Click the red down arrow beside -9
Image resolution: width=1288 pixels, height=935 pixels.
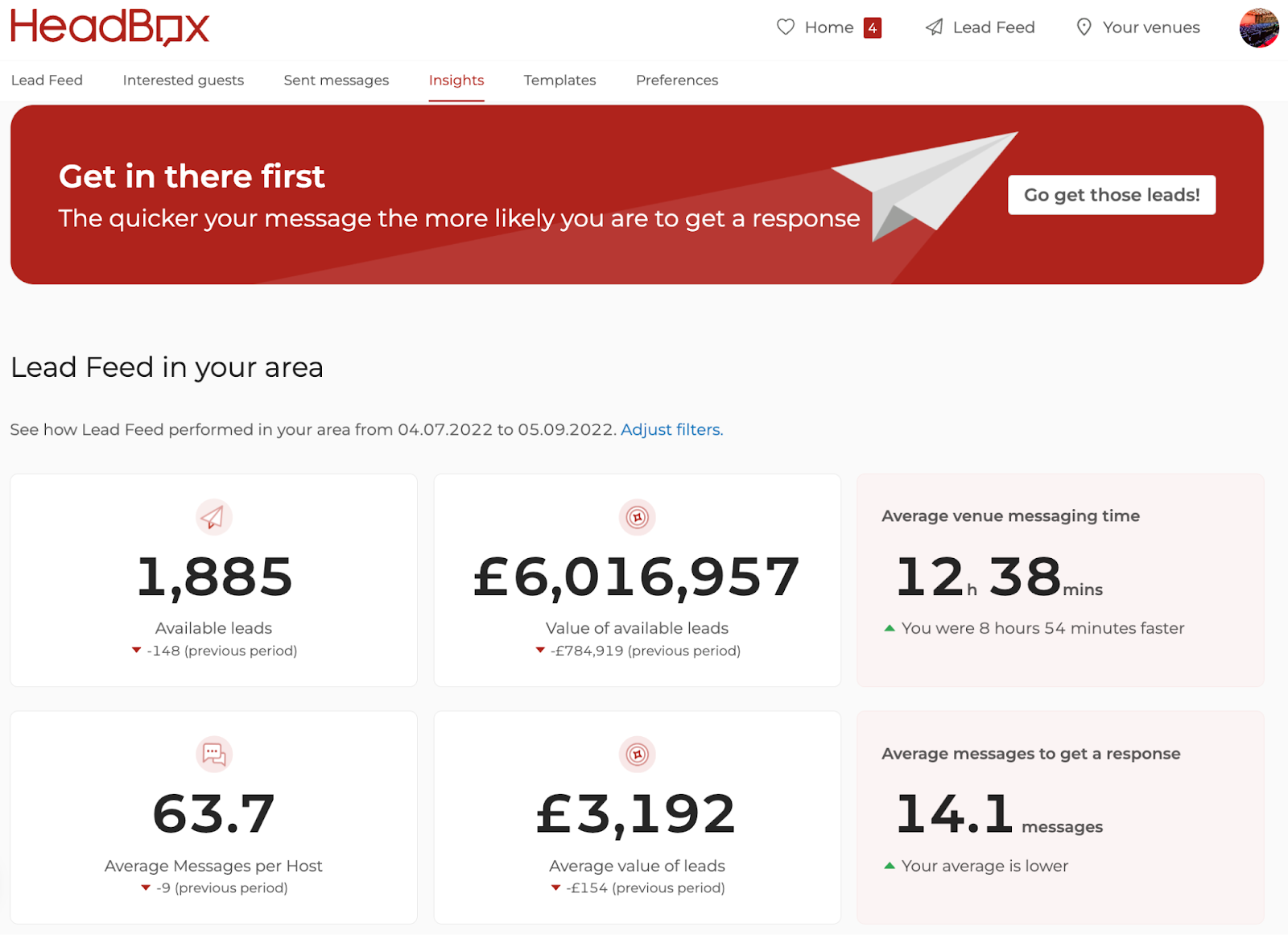pos(146,888)
